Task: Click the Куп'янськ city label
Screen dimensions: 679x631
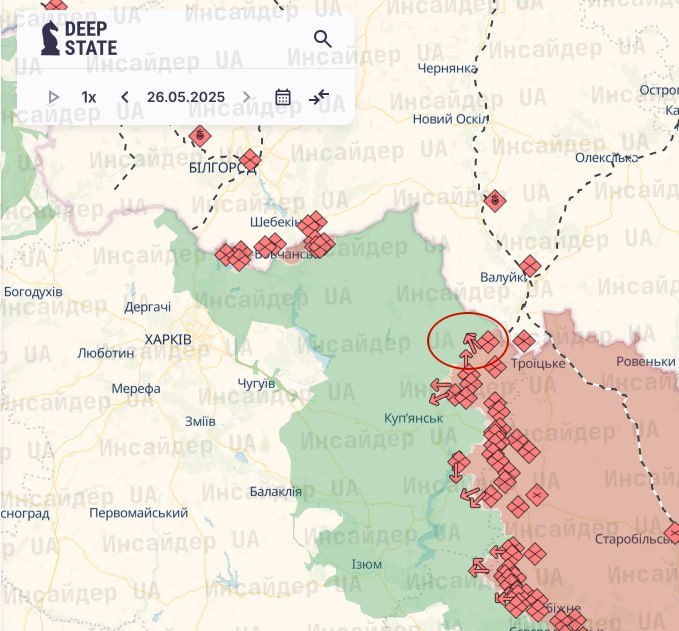Action: [x=413, y=416]
